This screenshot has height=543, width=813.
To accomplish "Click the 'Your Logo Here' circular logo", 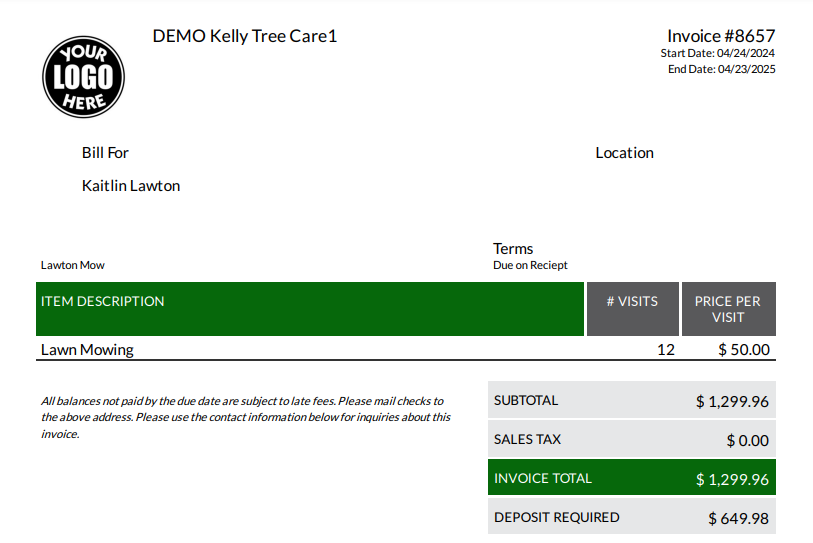I will point(83,76).
